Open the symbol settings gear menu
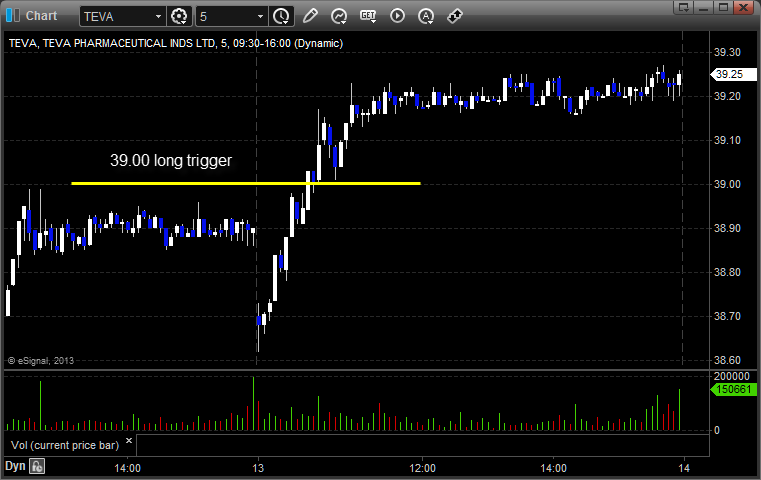 pyautogui.click(x=179, y=16)
